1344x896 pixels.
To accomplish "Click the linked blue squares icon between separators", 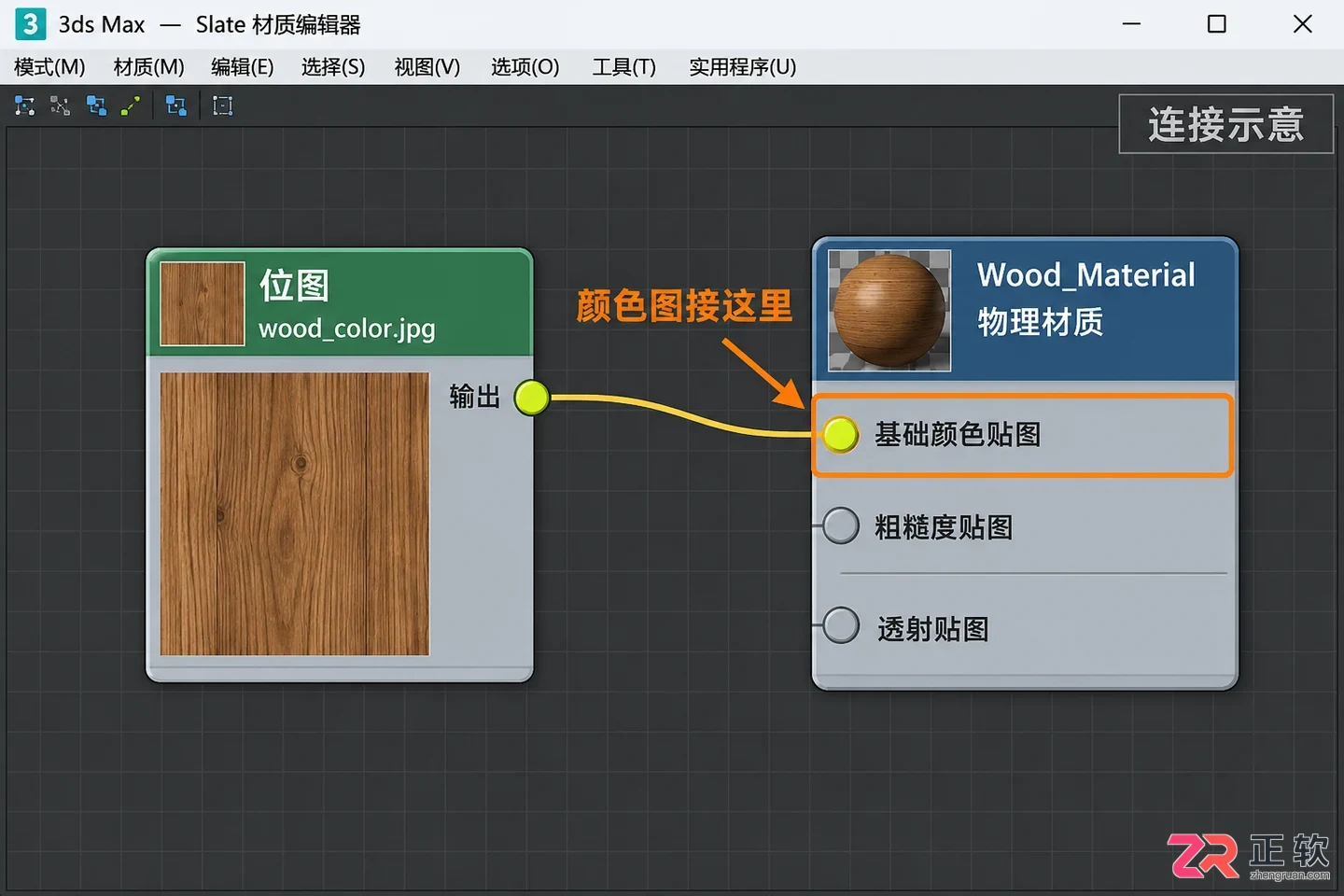I will 175,105.
